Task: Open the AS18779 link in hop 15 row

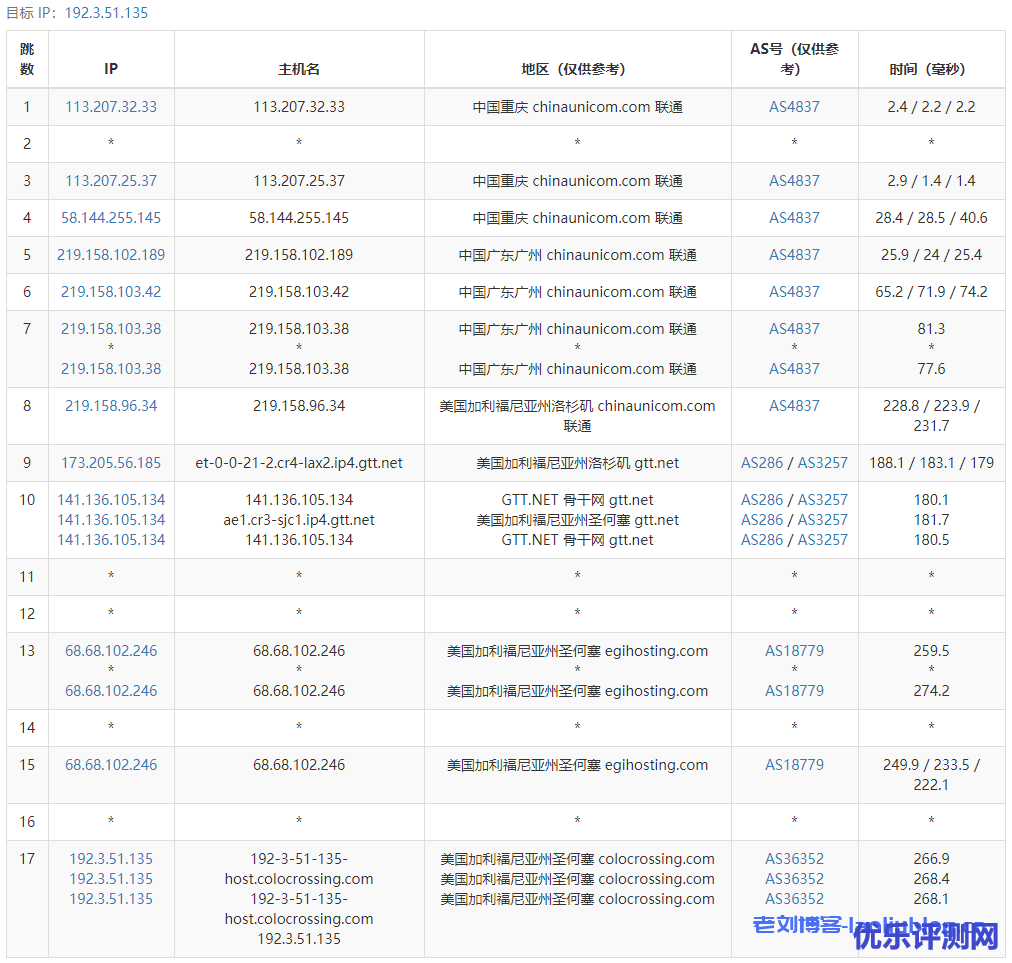Action: tap(794, 765)
